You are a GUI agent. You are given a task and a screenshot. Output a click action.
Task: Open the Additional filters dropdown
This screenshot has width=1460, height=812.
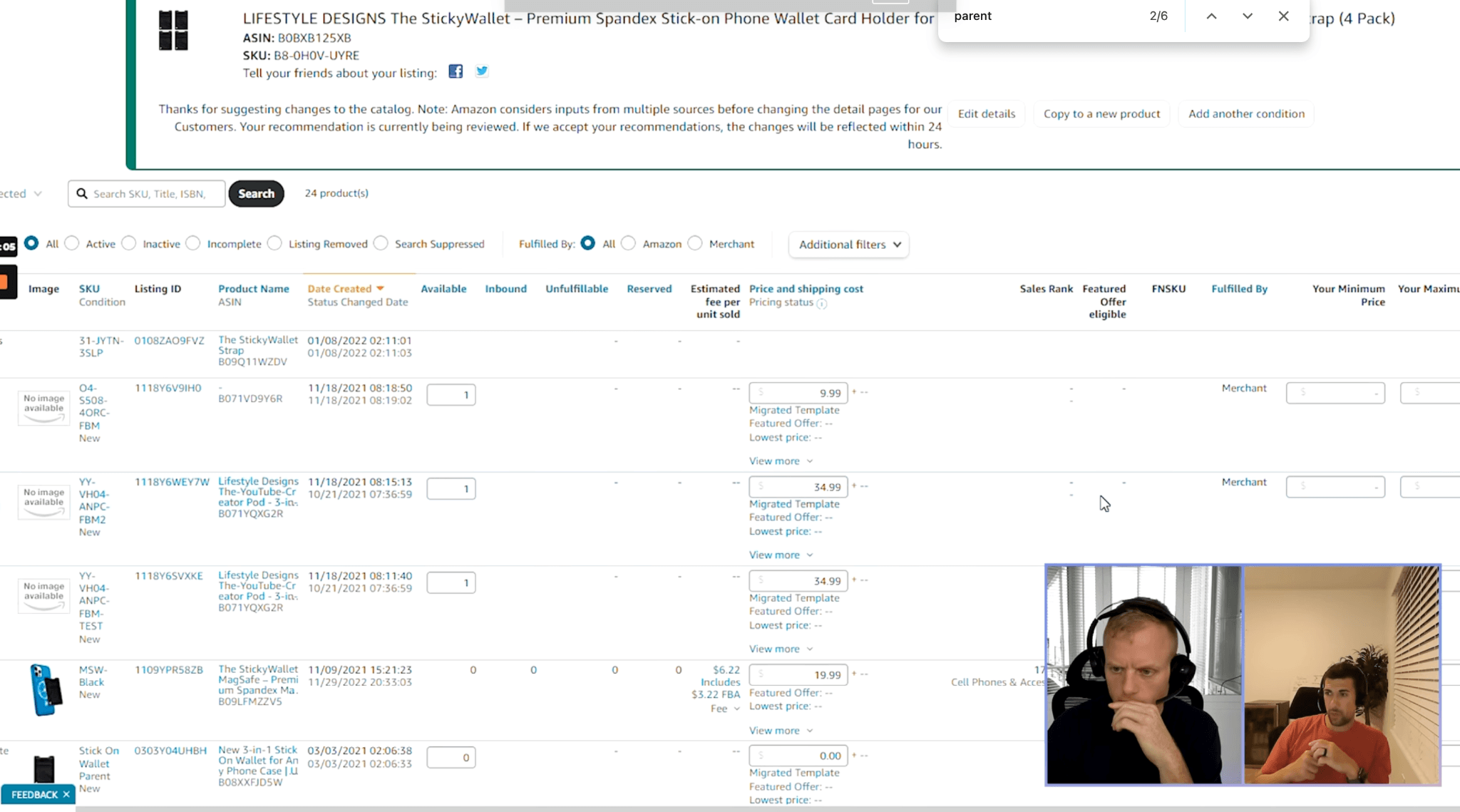point(849,245)
